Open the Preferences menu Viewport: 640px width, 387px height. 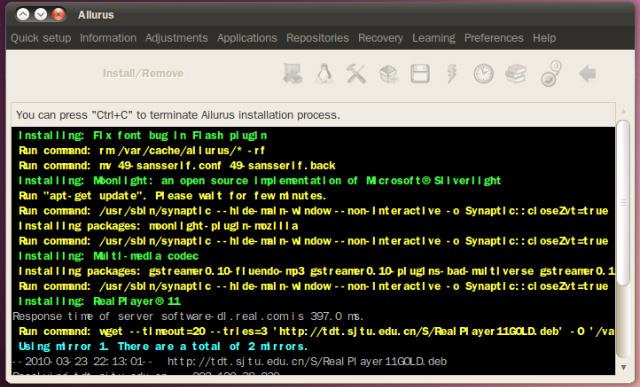[493, 38]
